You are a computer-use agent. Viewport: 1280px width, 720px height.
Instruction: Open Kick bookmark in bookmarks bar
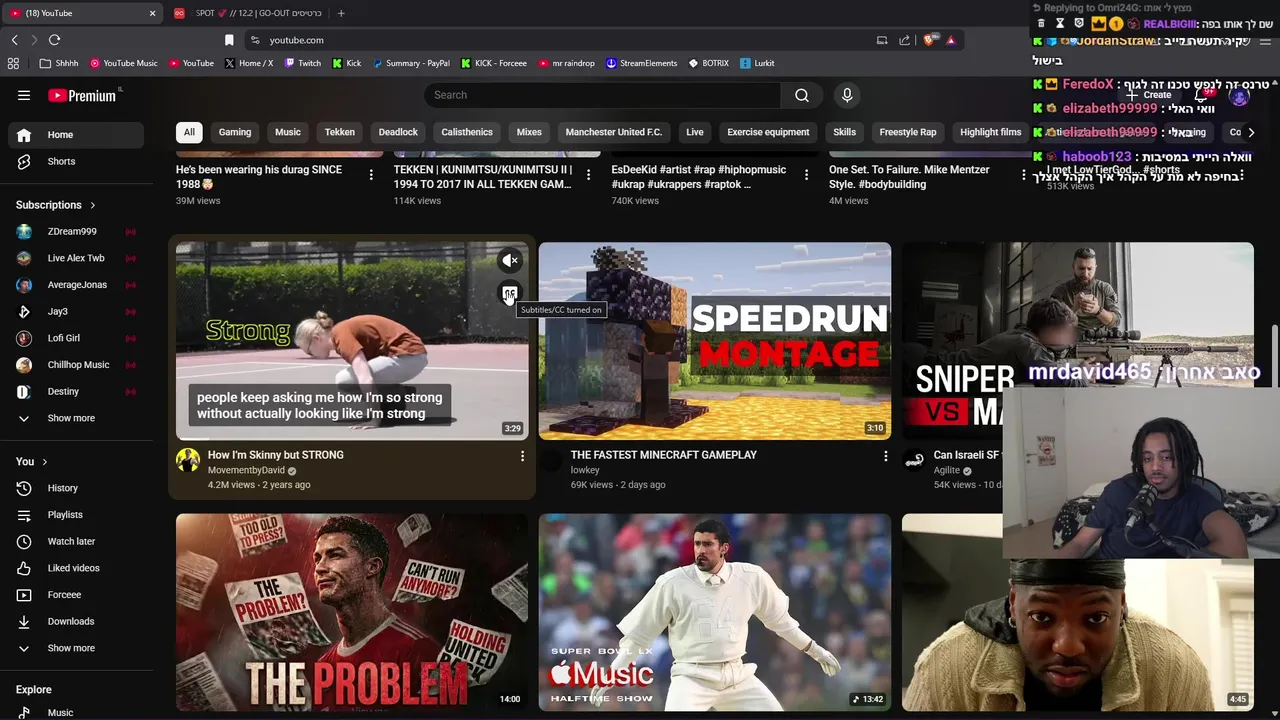click(x=347, y=63)
